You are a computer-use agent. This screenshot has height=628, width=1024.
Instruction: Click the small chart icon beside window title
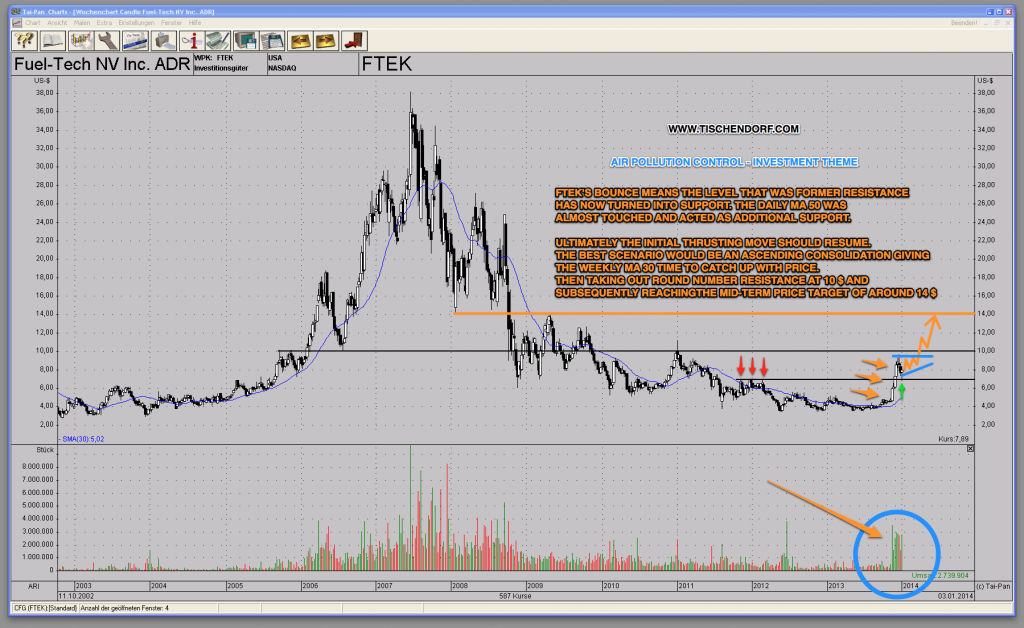tap(18, 23)
